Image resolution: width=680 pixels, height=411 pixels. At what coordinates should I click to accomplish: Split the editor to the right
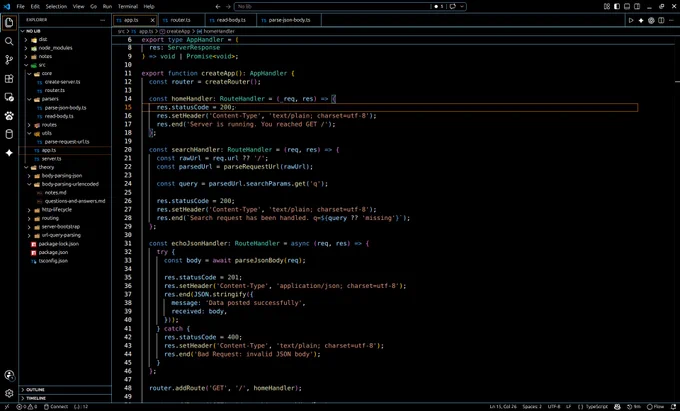pos(661,20)
